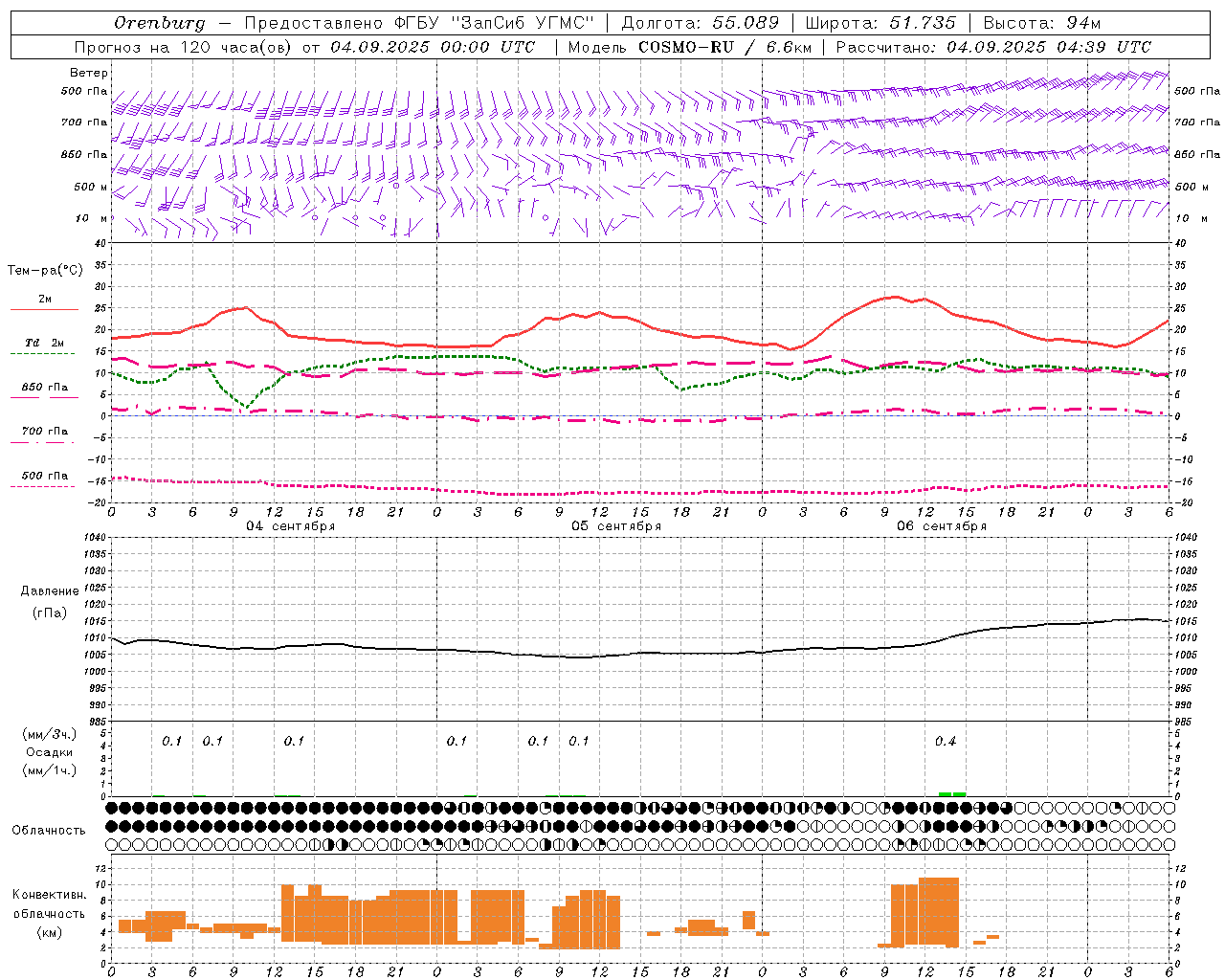Click the 'Orenburg' station title
Image resolution: width=1225 pixels, height=980 pixels.
pos(159,23)
